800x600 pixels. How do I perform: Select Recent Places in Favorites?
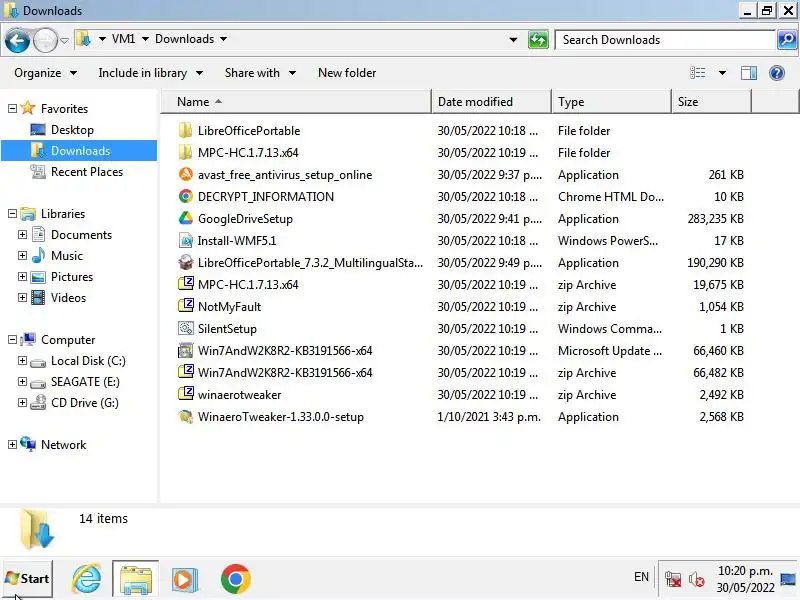pyautogui.click(x=87, y=171)
